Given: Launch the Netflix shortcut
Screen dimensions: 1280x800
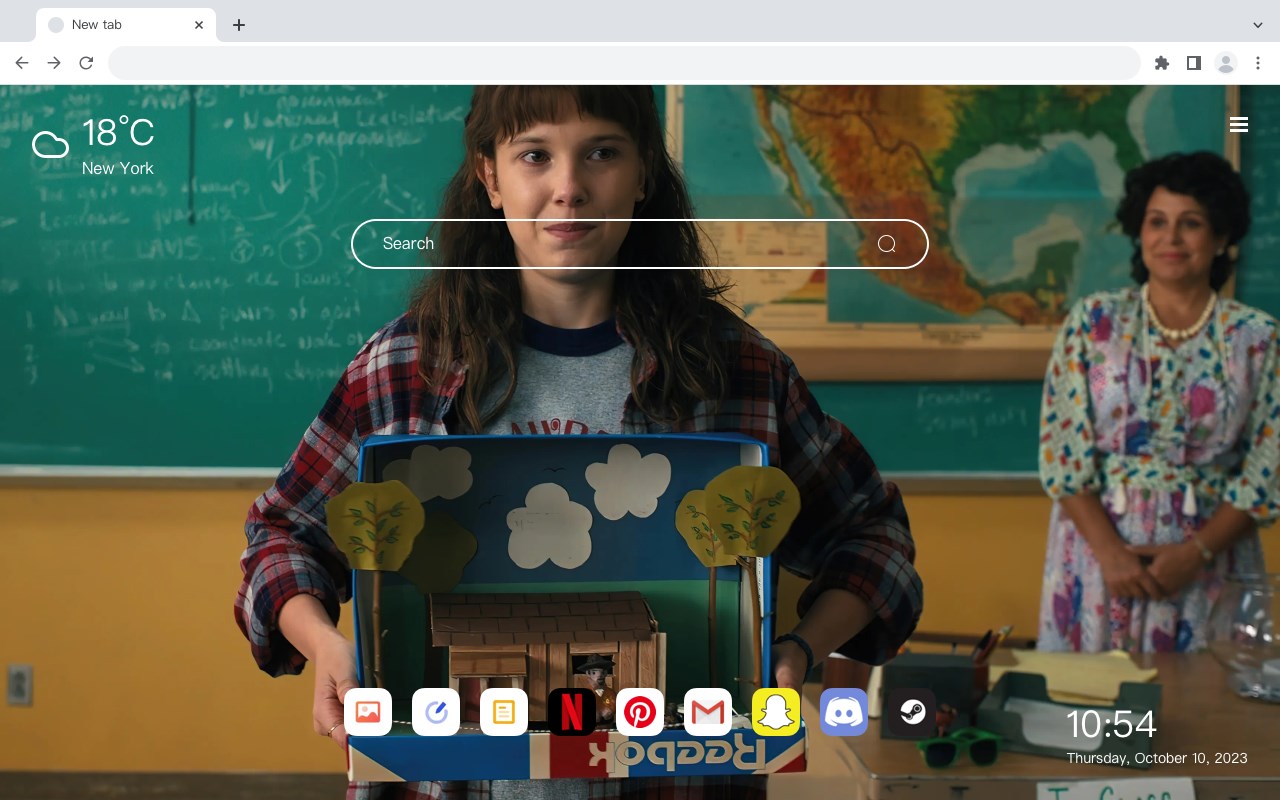Looking at the screenshot, I should [572, 712].
